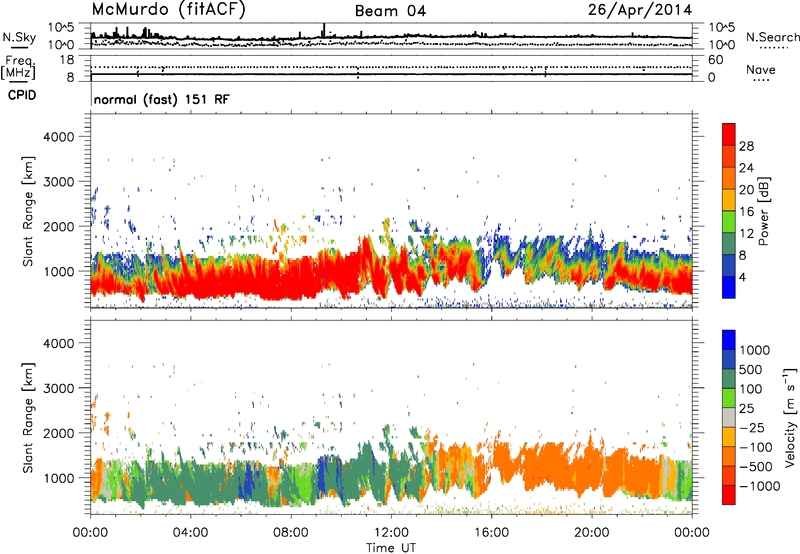Click the 4000 tick on the power panel axis
This screenshot has width=800, height=554.
(59, 137)
